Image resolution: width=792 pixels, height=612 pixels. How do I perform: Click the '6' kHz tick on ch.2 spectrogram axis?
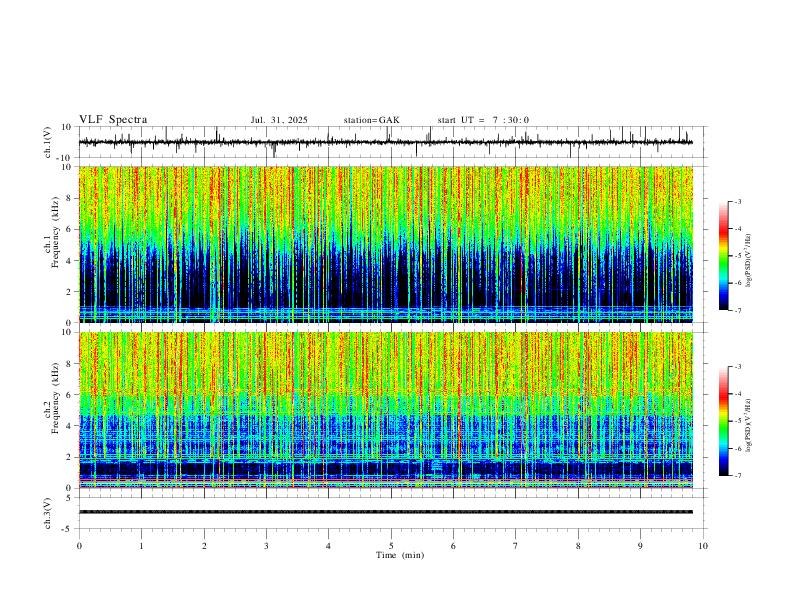coord(70,394)
